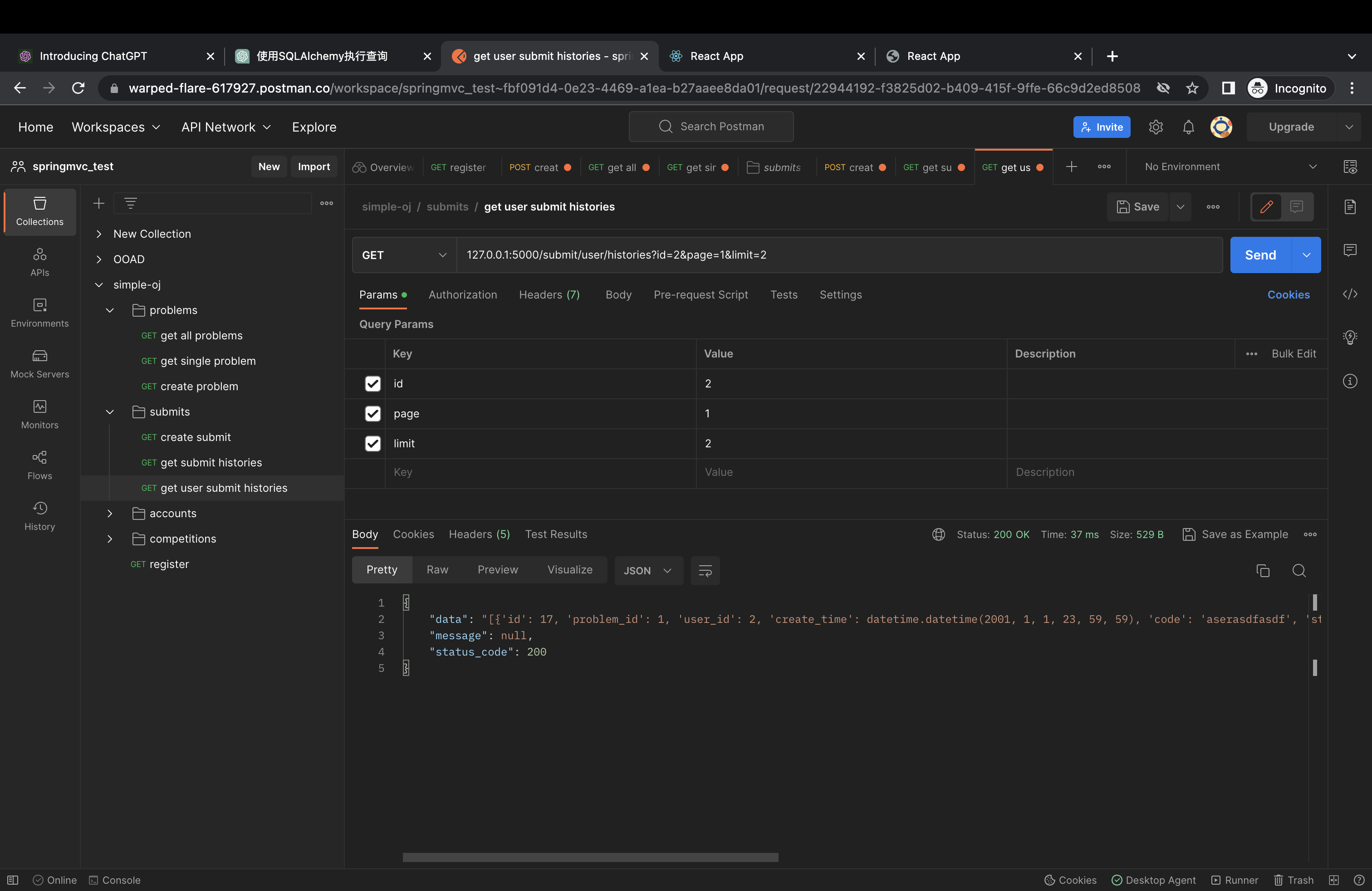Open the 'create submit' request
This screenshot has height=891, width=1372.
tap(186, 437)
